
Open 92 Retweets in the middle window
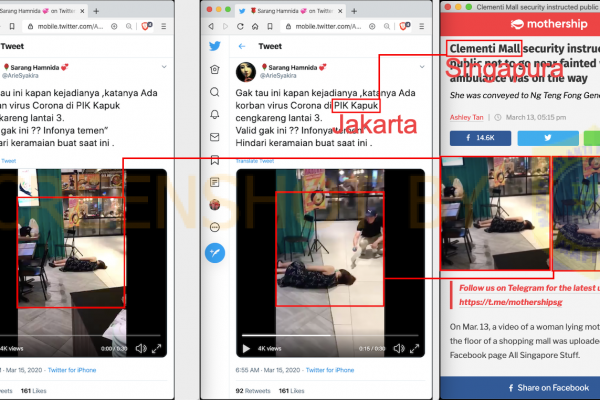253,391
